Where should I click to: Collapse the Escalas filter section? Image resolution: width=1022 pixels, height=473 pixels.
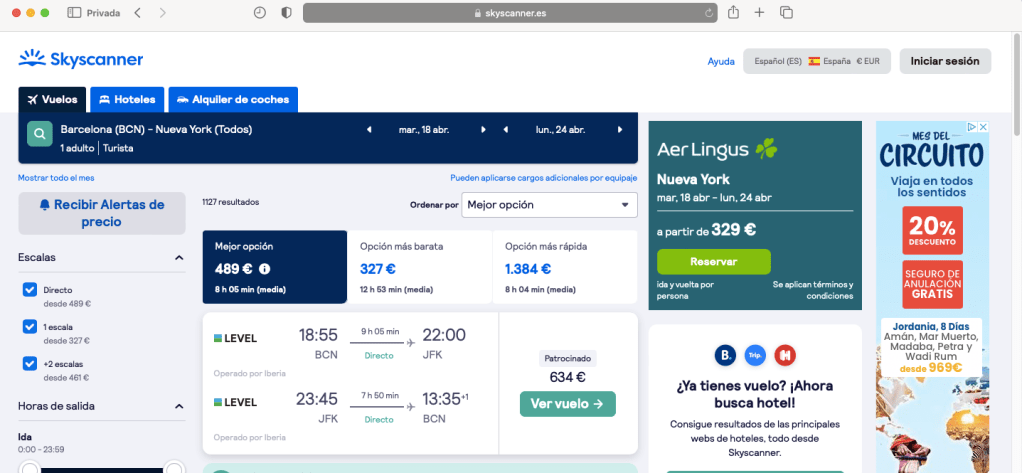point(179,258)
